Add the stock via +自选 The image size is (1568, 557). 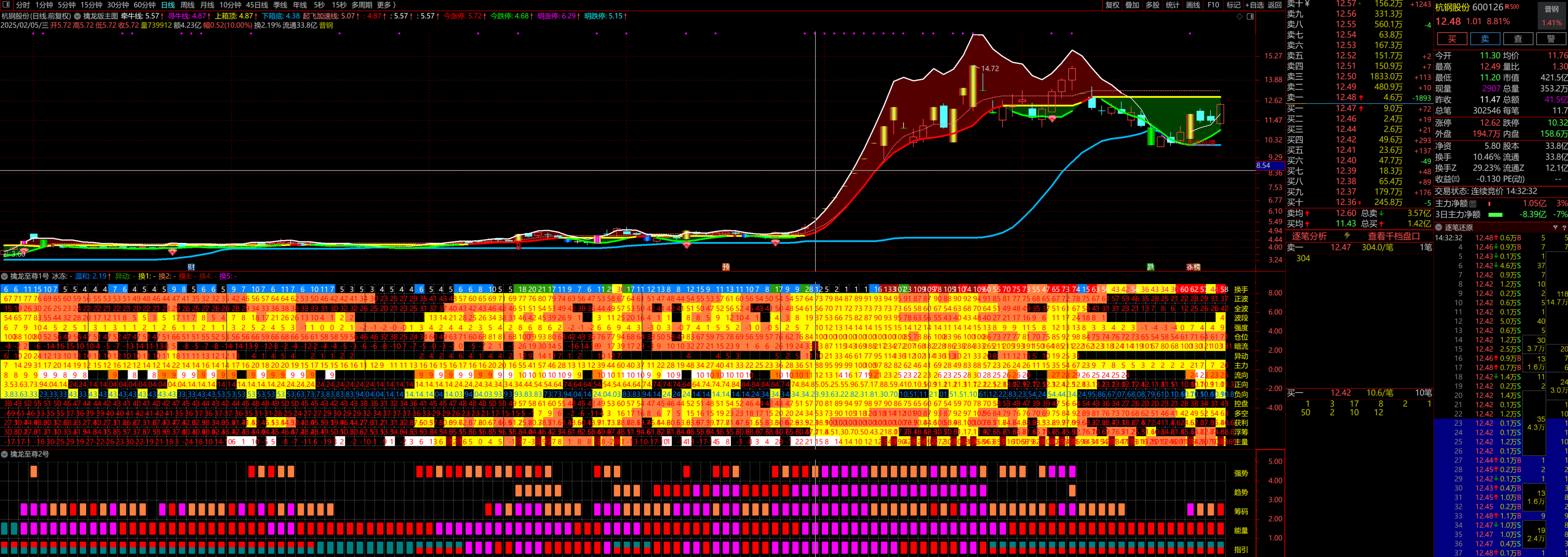[1254, 5]
